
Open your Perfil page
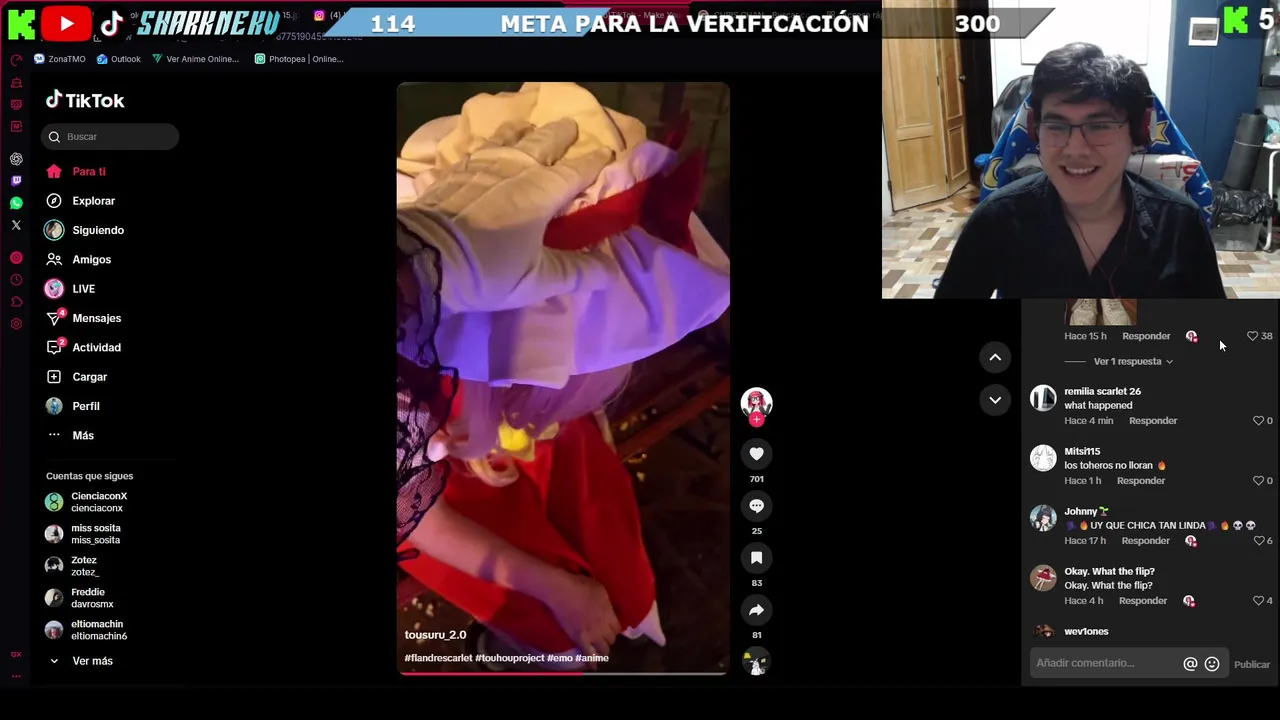point(72,406)
